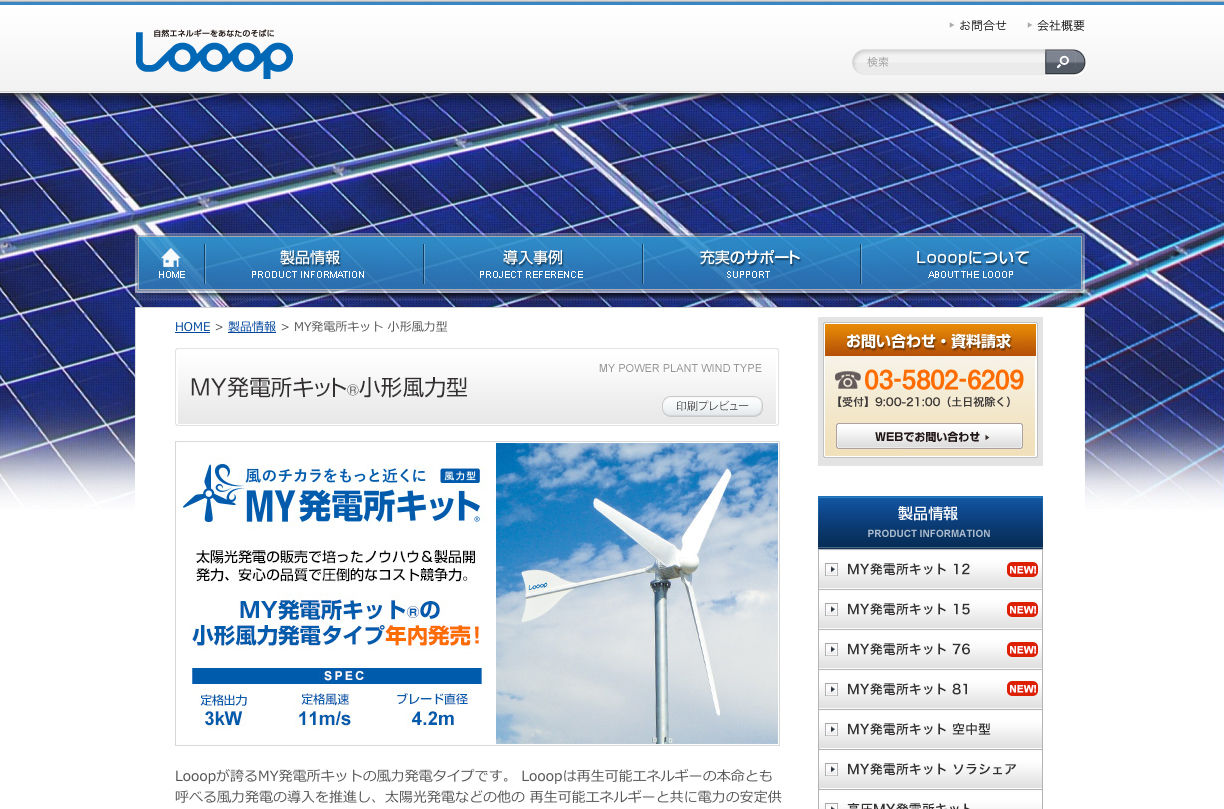Click the 定格風速 11m/s spec value
The height and width of the screenshot is (809, 1224).
324,709
